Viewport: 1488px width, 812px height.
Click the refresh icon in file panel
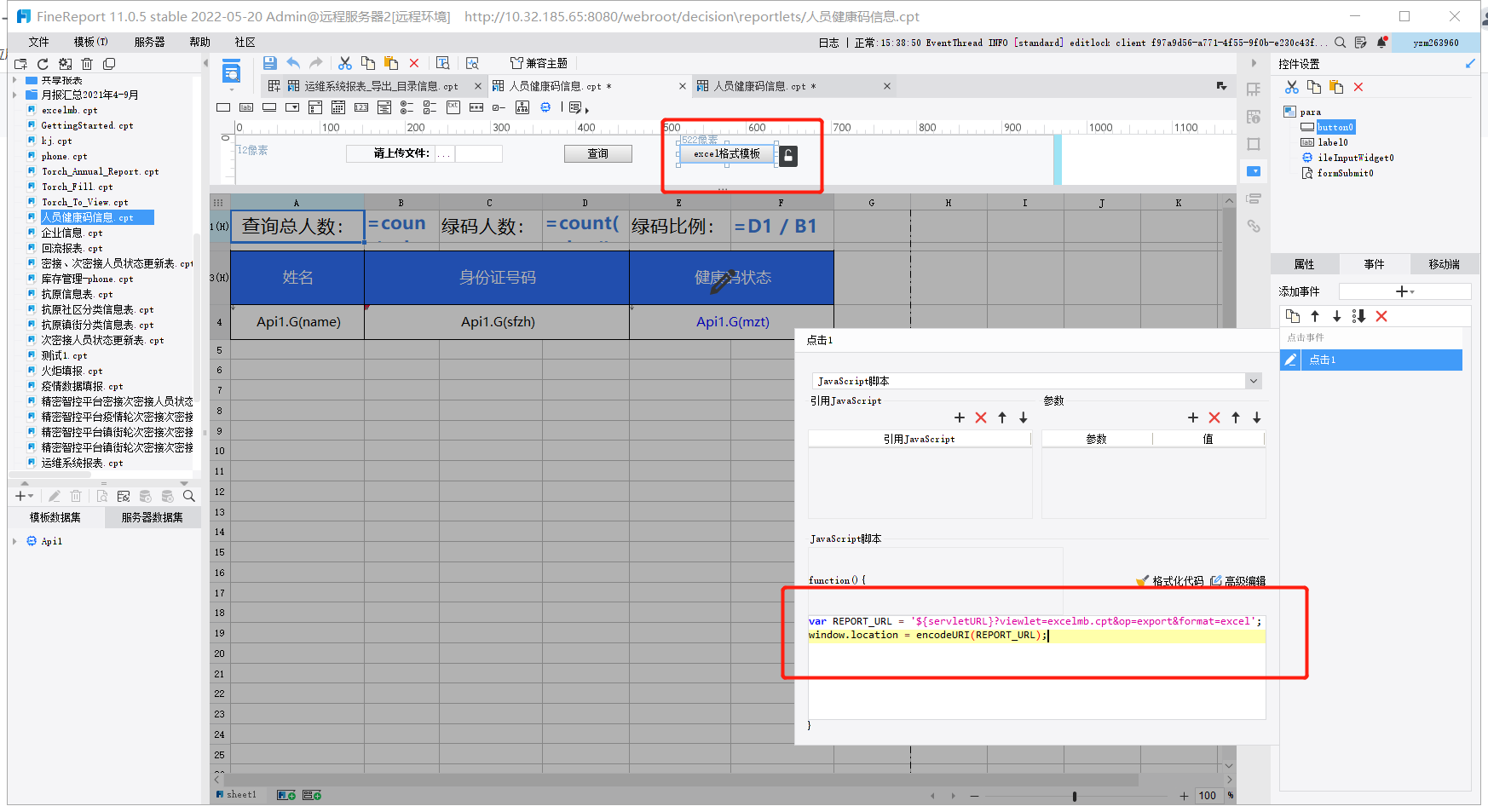coord(43,64)
